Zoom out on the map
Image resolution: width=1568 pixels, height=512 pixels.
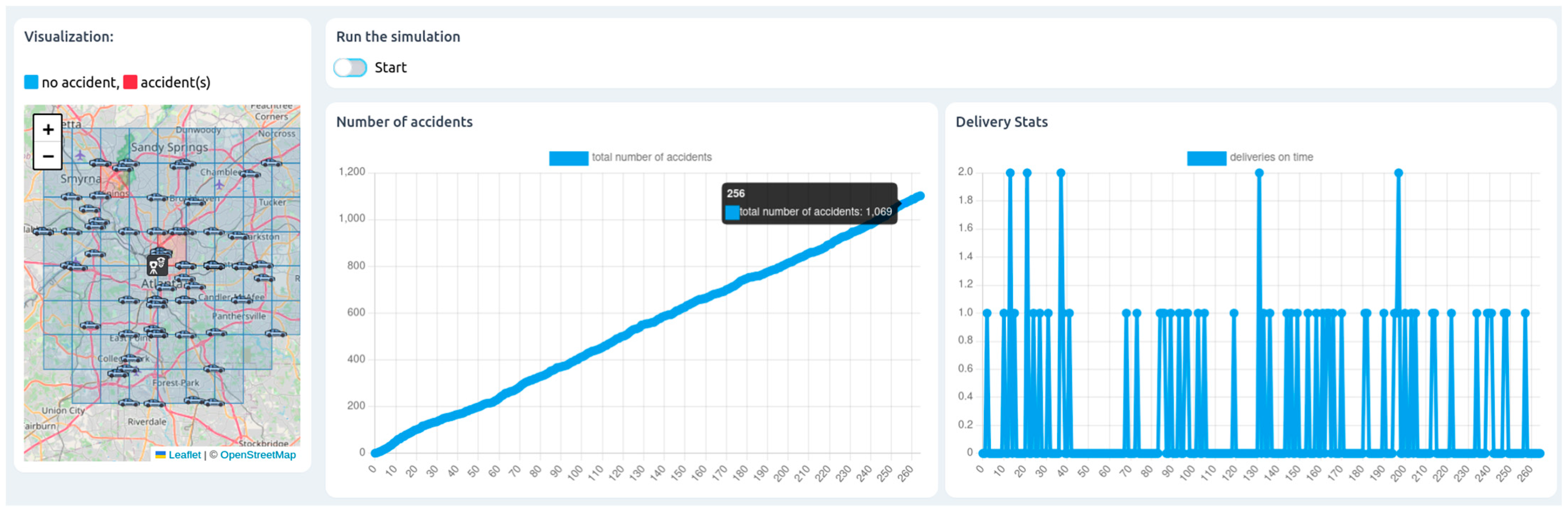(48, 157)
